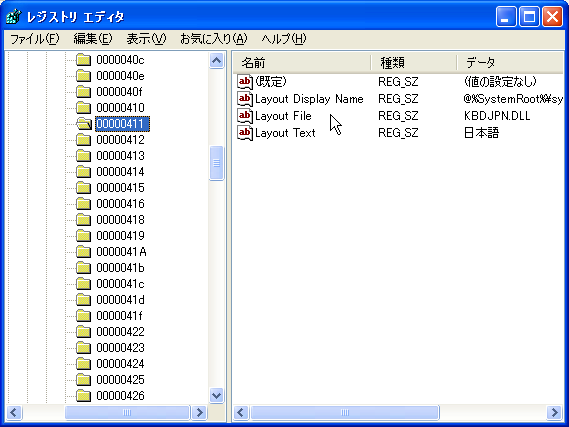The height and width of the screenshot is (427, 569).
Task: Click the string icon for Layout File
Action: (245, 116)
